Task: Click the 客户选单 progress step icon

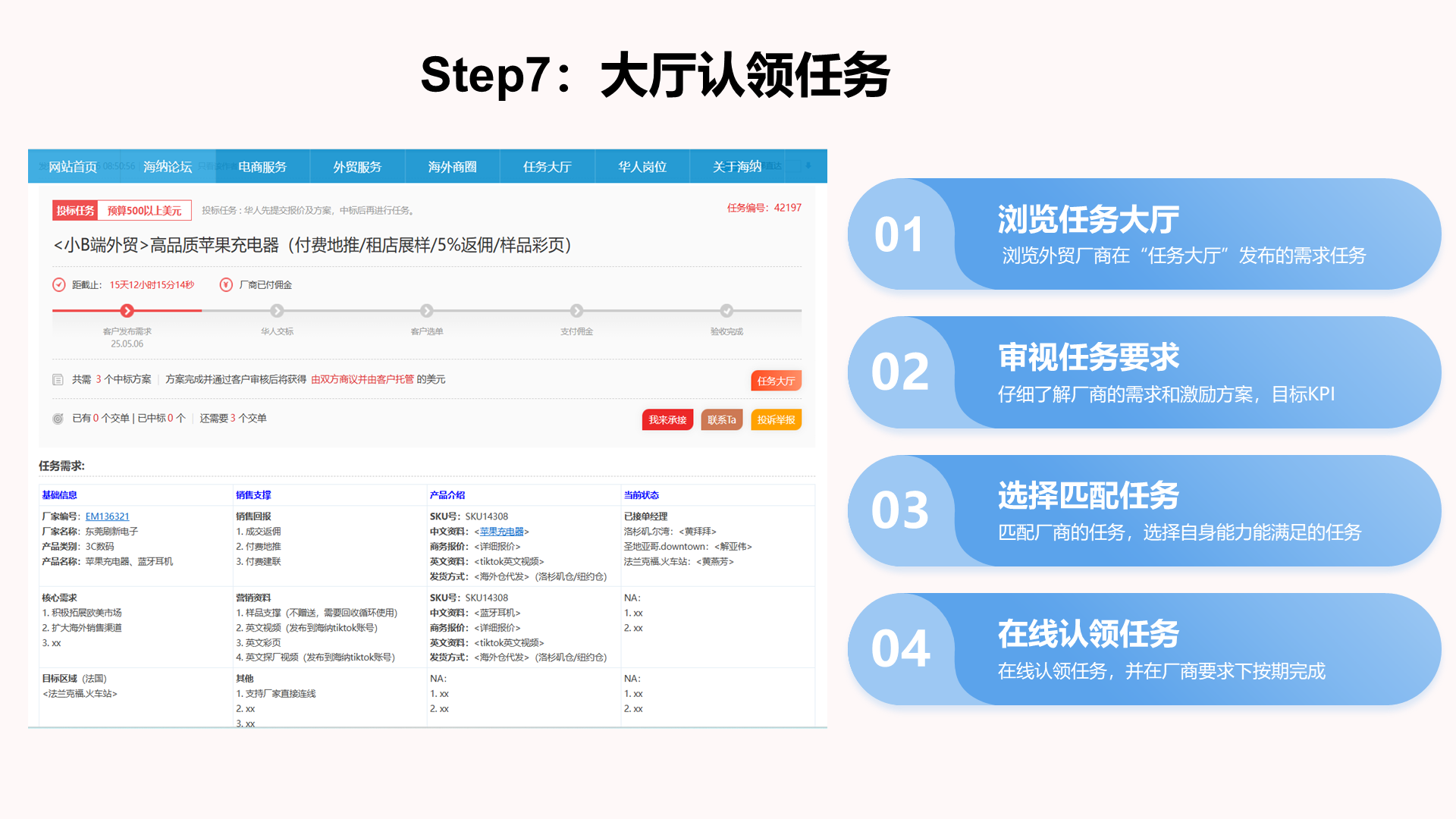Action: point(427,311)
